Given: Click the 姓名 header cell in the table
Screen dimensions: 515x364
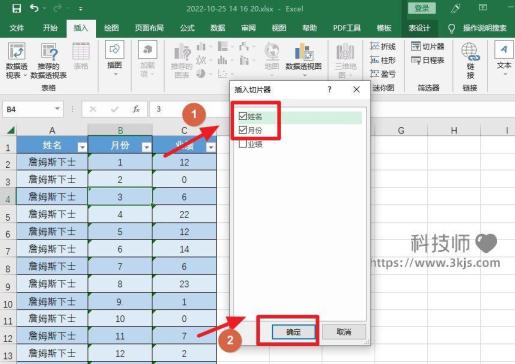Looking at the screenshot, I should click(x=52, y=145).
